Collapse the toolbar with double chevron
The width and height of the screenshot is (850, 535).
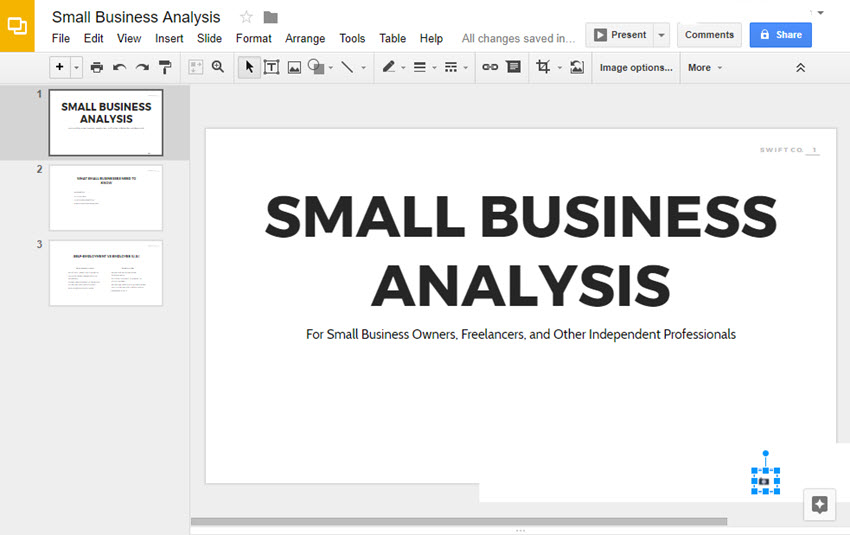click(x=800, y=67)
